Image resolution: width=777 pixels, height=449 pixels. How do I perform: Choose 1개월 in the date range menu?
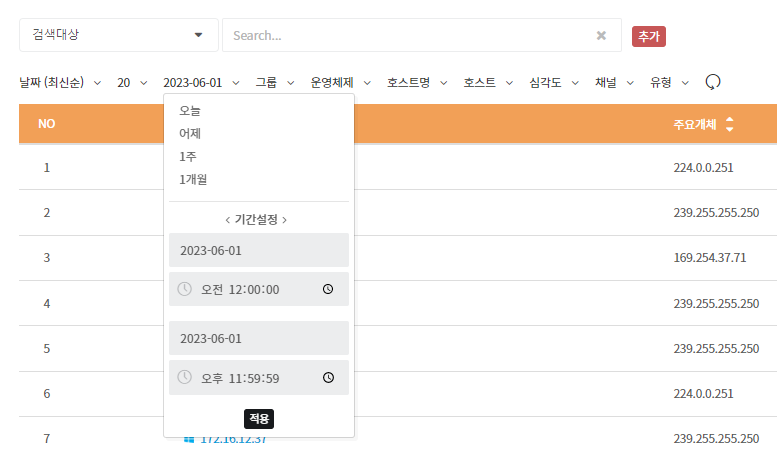[193, 179]
